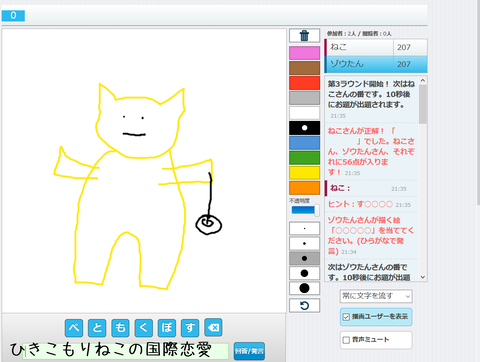Pick the red color swatch
Image resolution: width=480 pixels, height=362 pixels.
[x=304, y=83]
